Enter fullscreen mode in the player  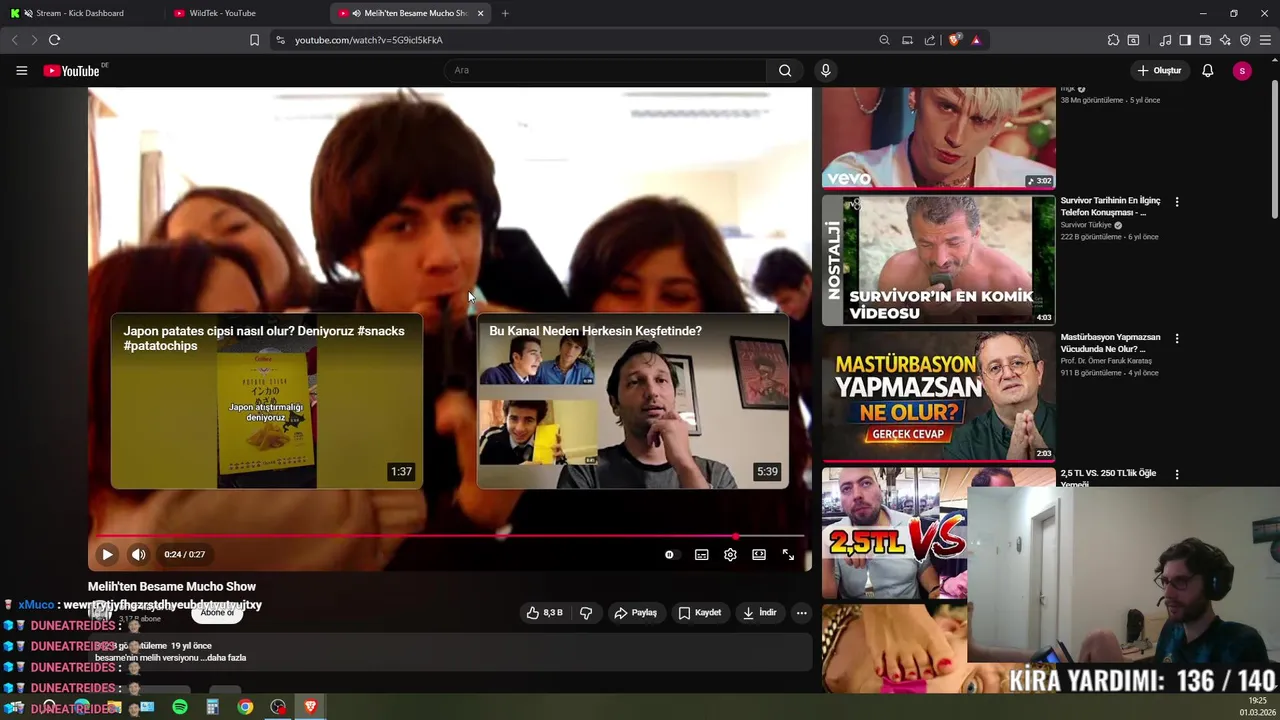(788, 554)
